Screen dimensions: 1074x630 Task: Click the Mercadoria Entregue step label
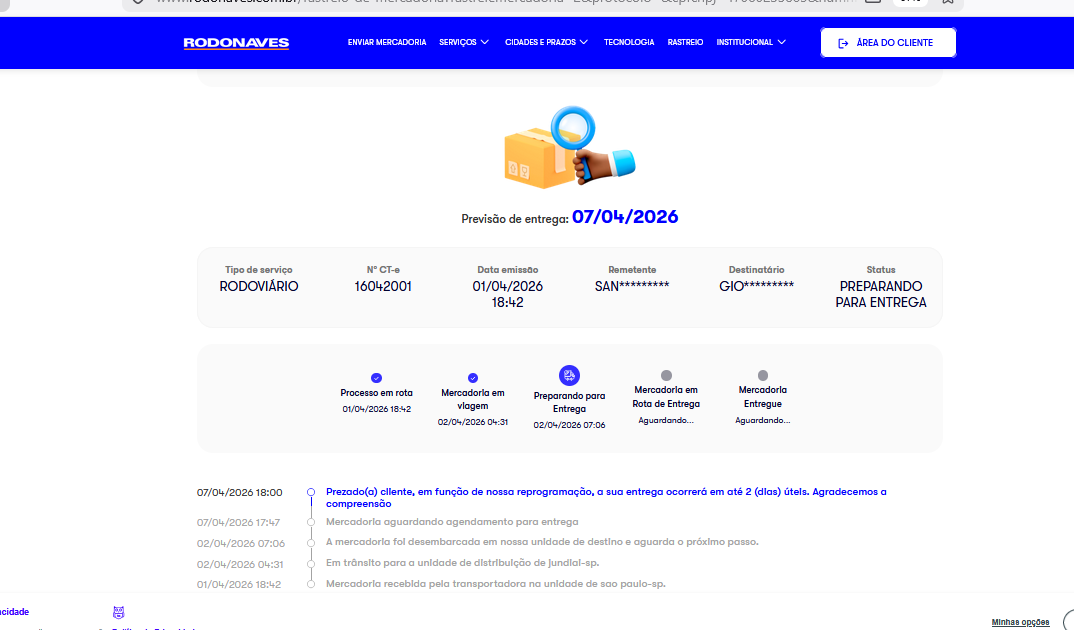pyautogui.click(x=762, y=396)
